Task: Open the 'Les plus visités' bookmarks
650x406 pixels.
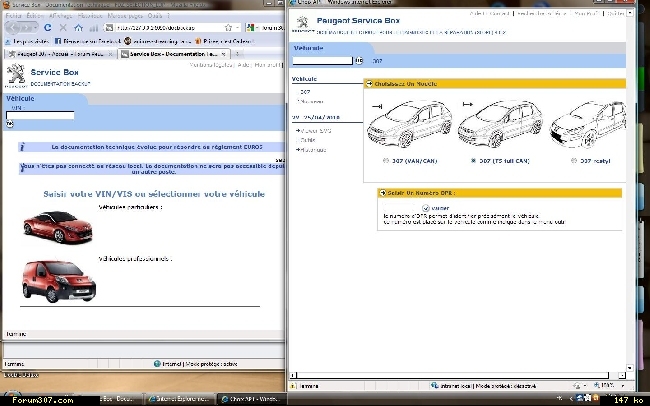Action: click(27, 41)
